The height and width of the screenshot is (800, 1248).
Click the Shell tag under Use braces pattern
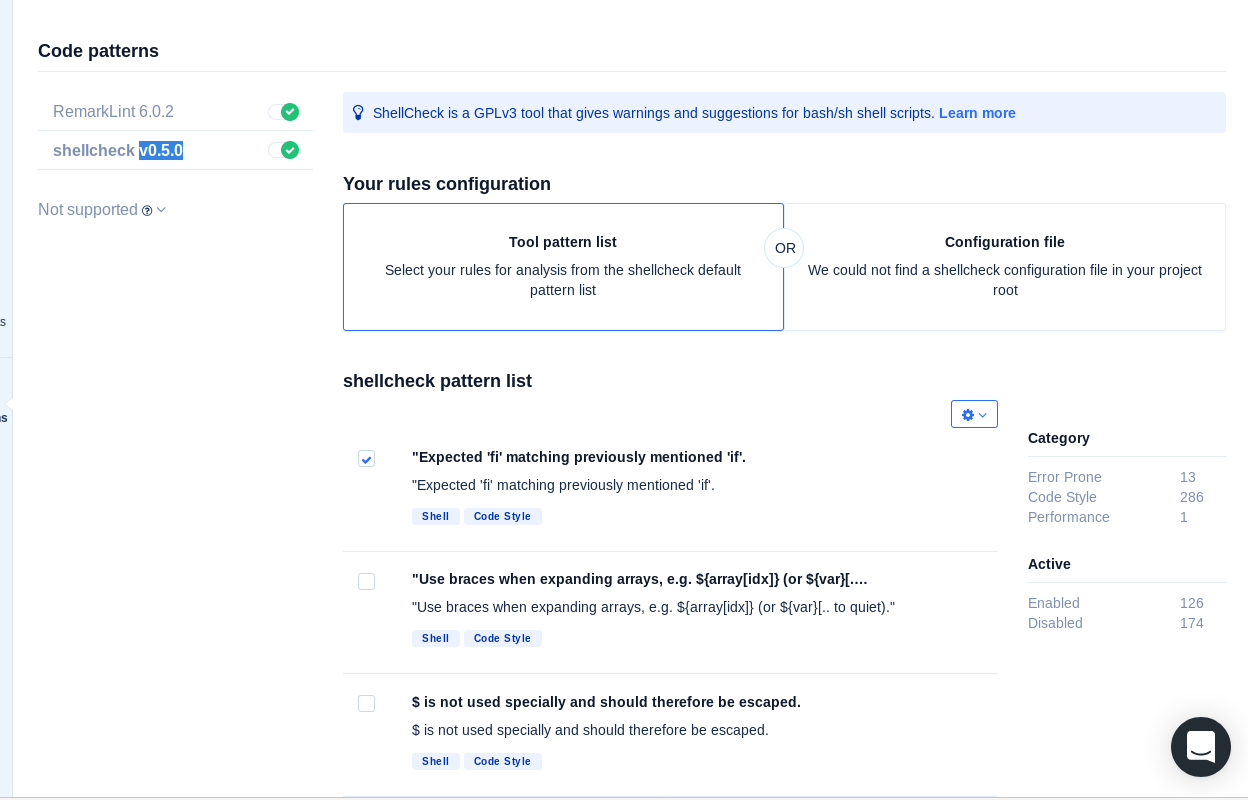435,638
